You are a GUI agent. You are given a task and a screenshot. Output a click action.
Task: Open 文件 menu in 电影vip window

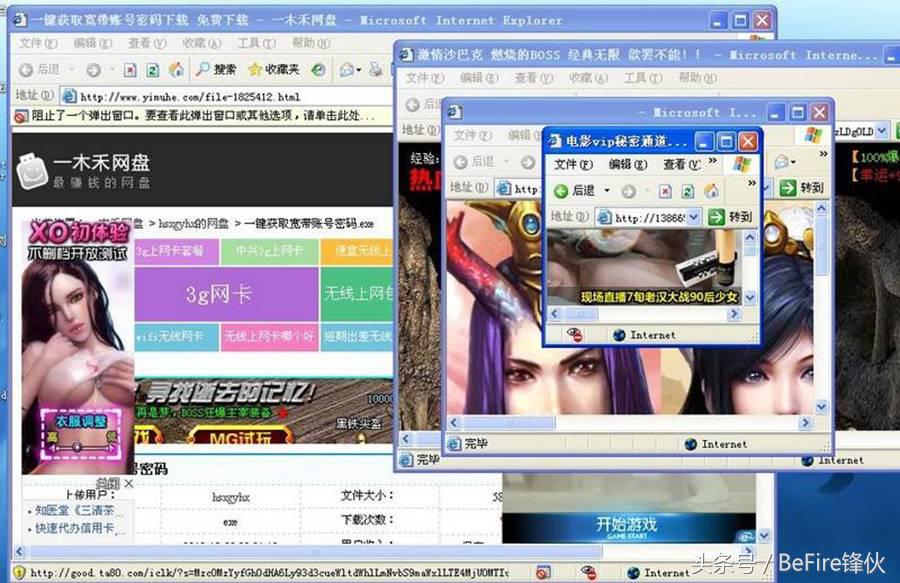tap(573, 165)
